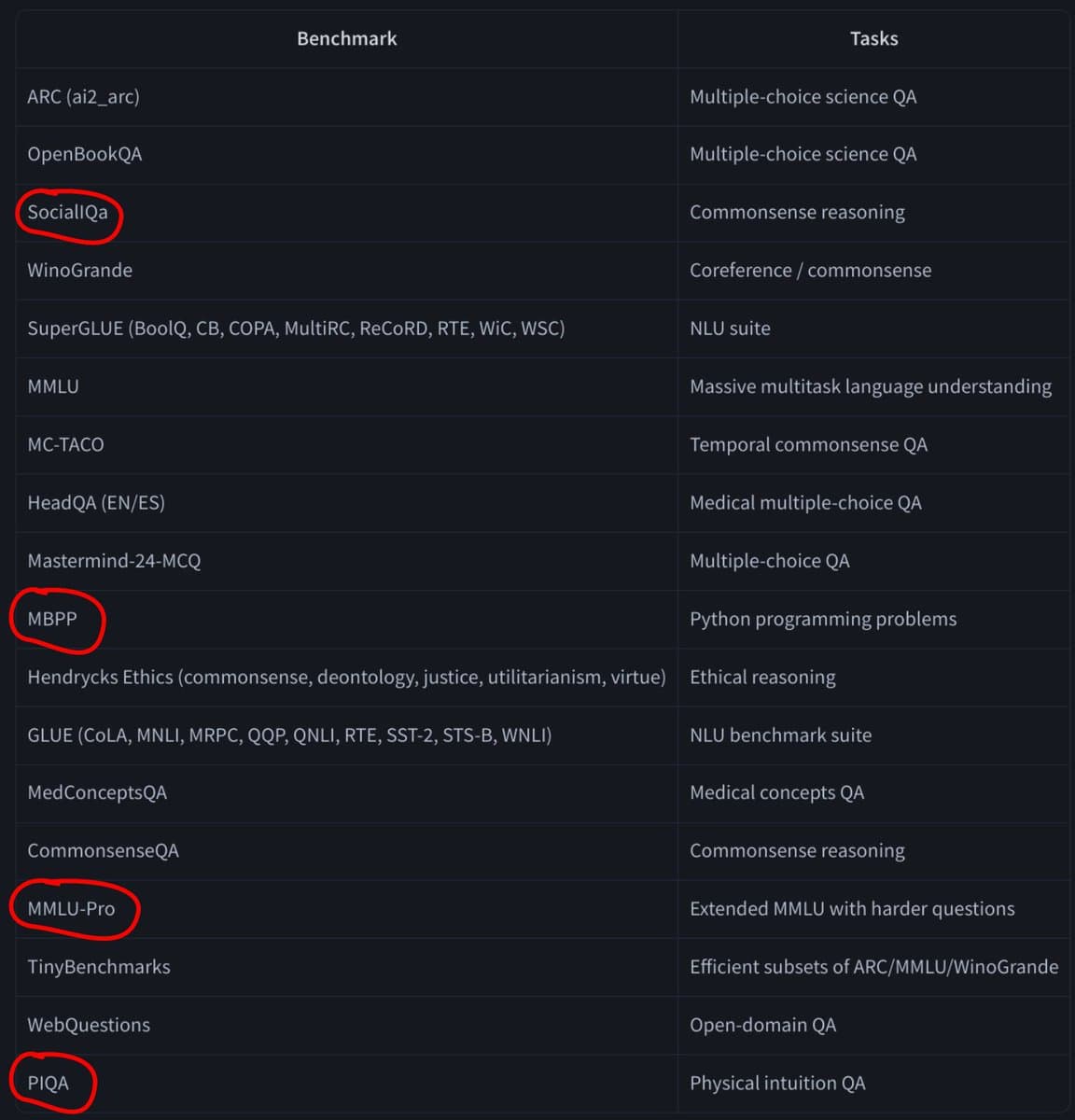Click the MMLU benchmark cell
This screenshot has height=1120, width=1075.
346,386
